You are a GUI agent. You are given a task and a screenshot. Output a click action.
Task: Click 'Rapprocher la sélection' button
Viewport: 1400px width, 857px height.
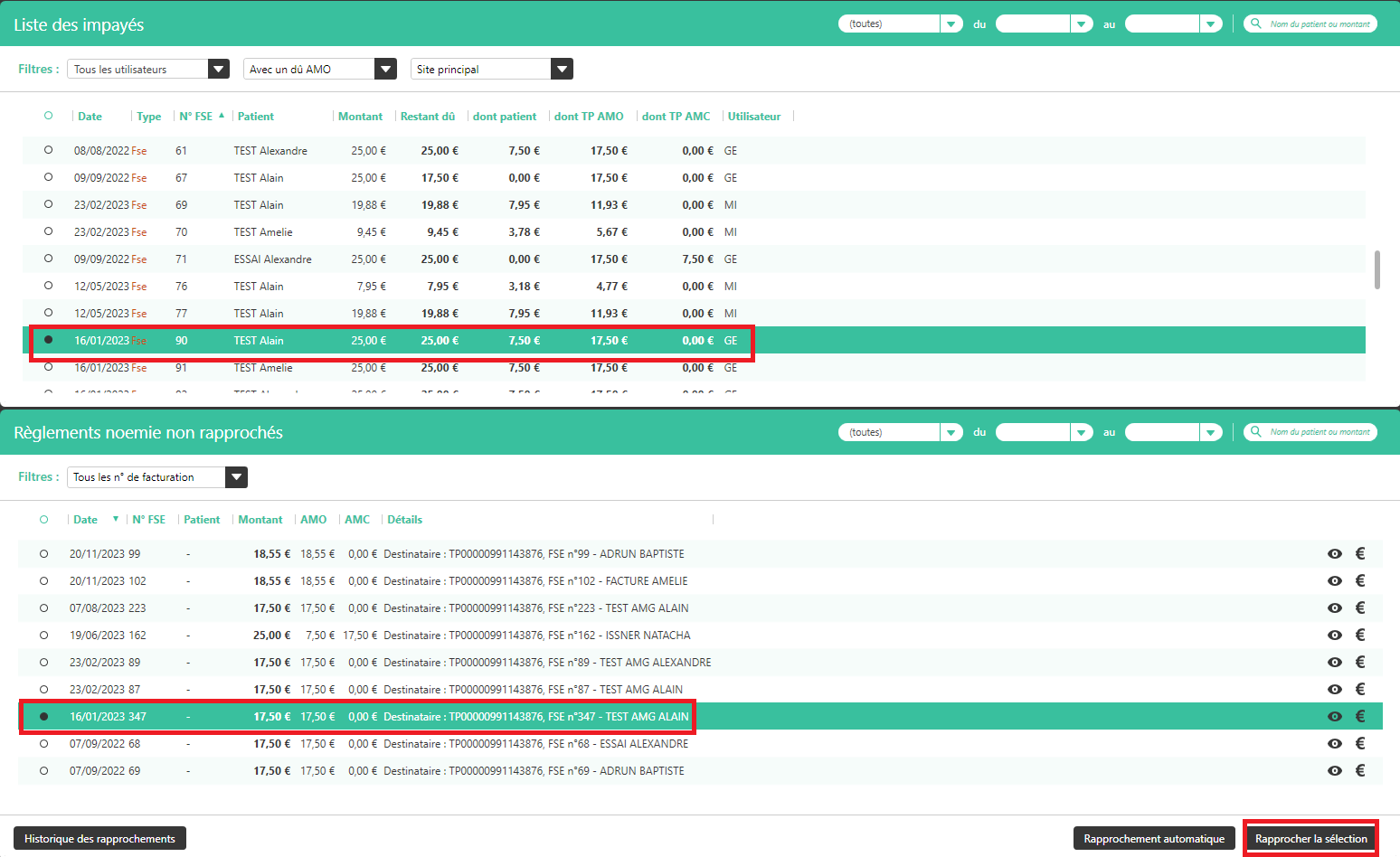[x=1310, y=839]
